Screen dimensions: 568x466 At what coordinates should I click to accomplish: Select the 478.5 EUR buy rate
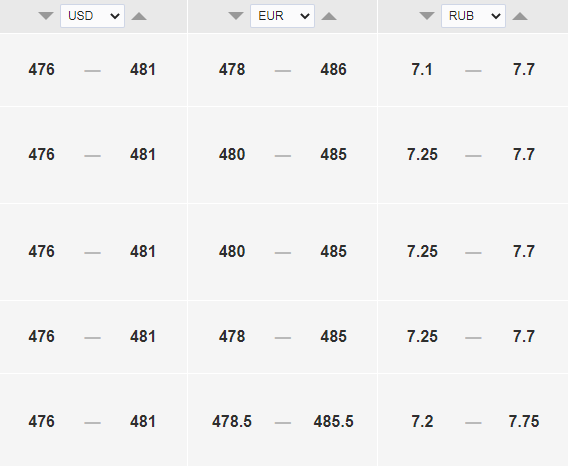[232, 421]
